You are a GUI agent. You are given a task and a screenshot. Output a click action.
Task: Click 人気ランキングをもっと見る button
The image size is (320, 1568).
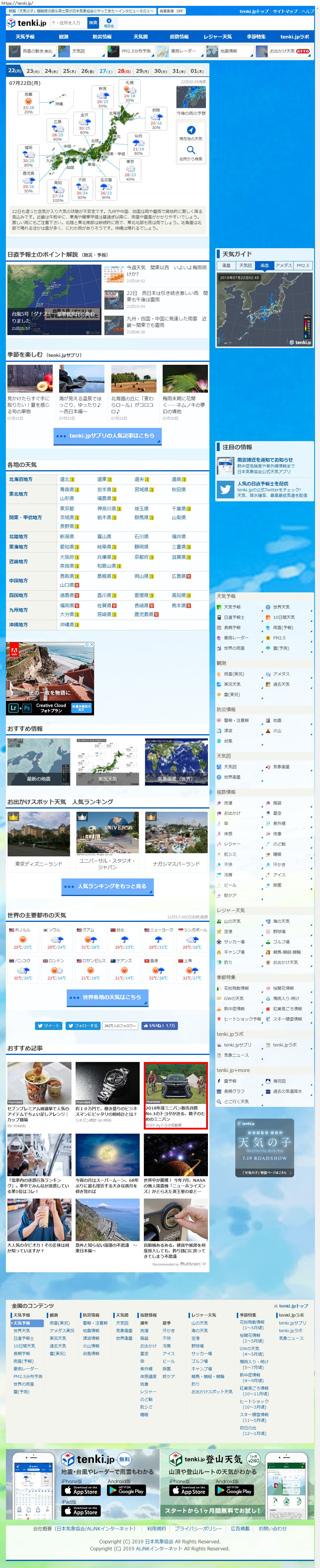click(107, 886)
